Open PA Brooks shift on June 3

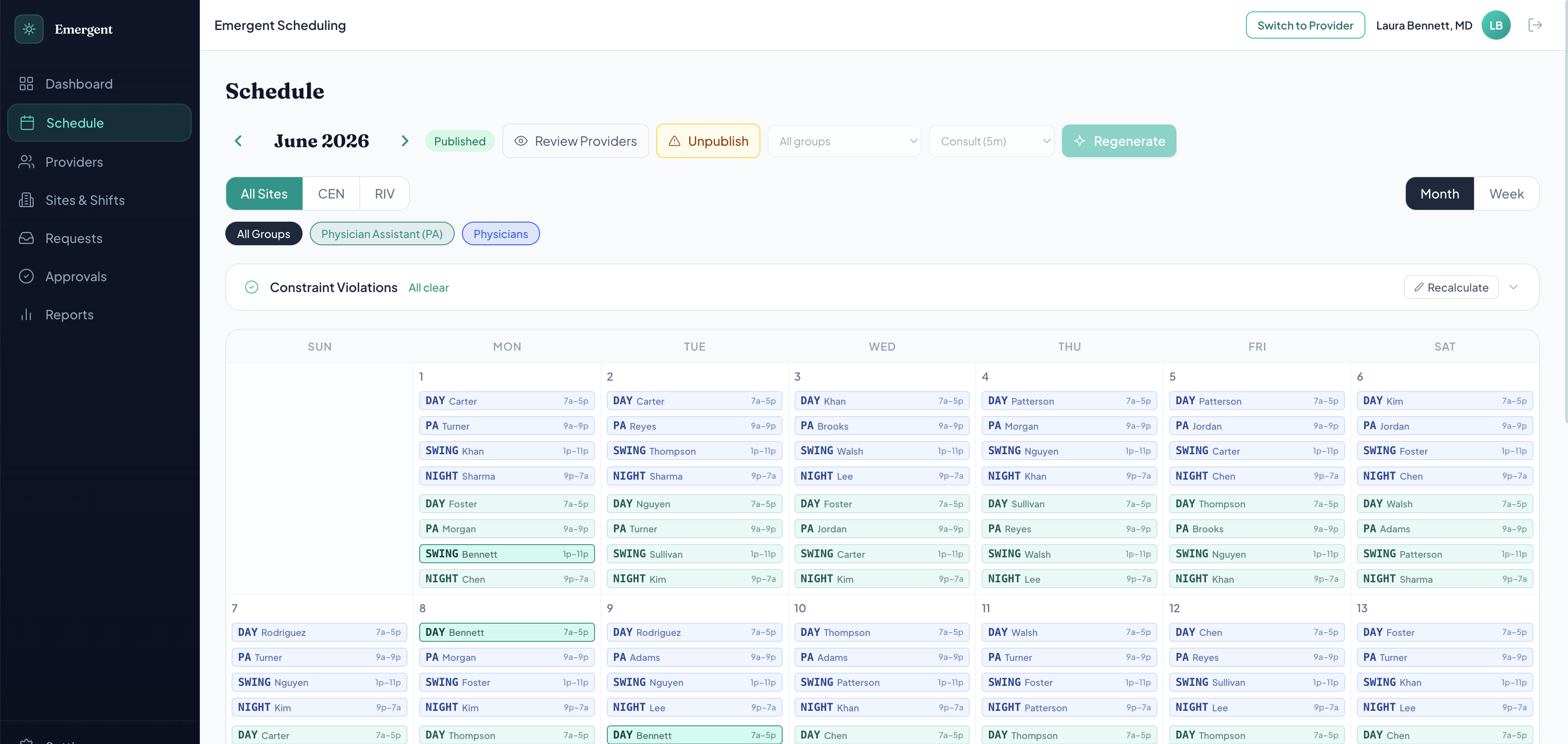[x=881, y=426]
